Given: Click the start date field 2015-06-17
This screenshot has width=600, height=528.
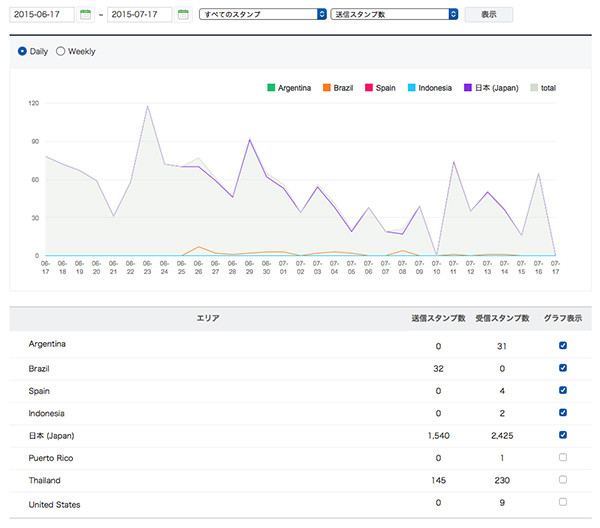Looking at the screenshot, I should tap(39, 15).
